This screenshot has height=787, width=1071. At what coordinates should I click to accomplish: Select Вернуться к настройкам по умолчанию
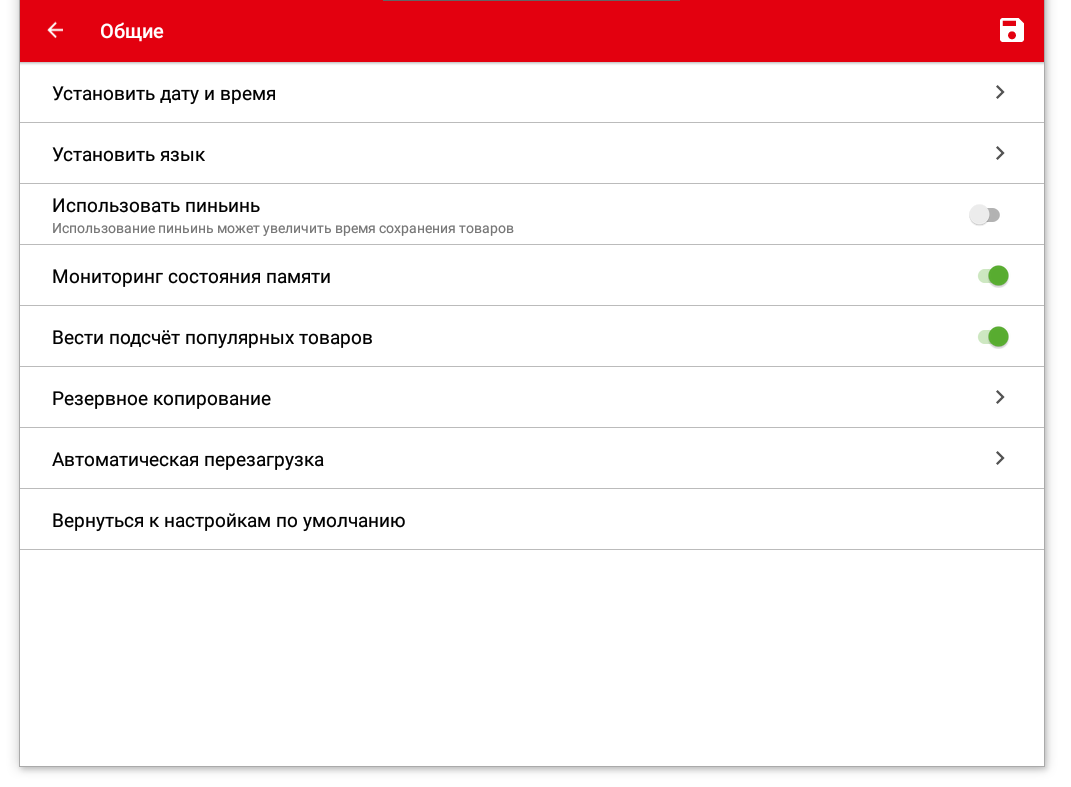click(531, 520)
